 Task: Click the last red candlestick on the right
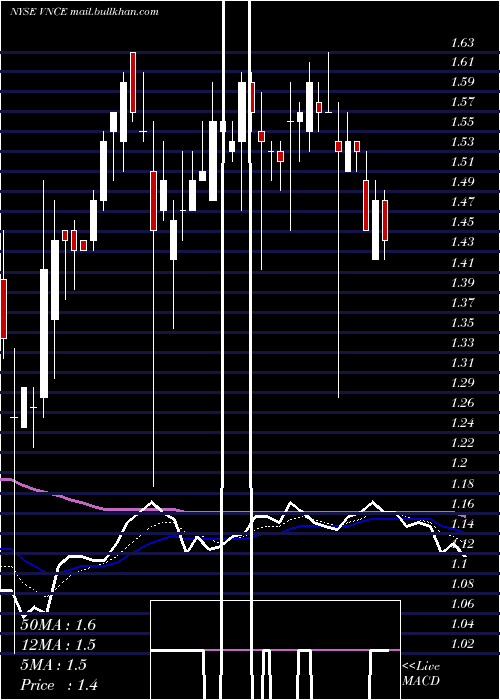(385, 221)
